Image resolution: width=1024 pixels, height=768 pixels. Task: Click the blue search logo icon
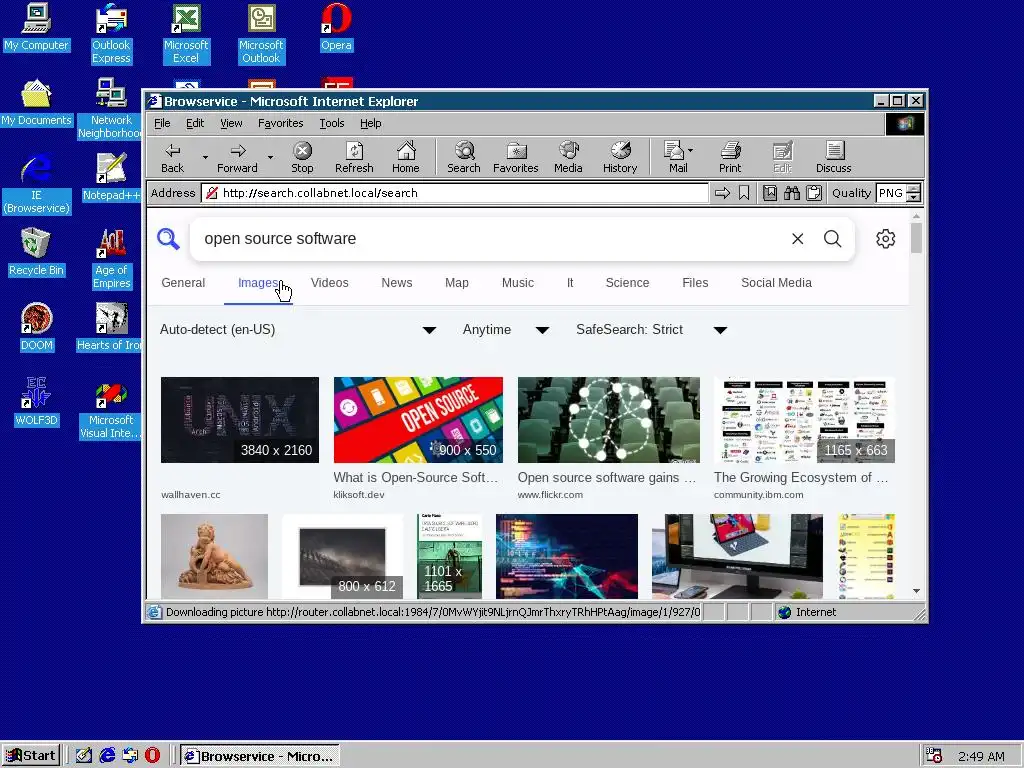(x=168, y=239)
